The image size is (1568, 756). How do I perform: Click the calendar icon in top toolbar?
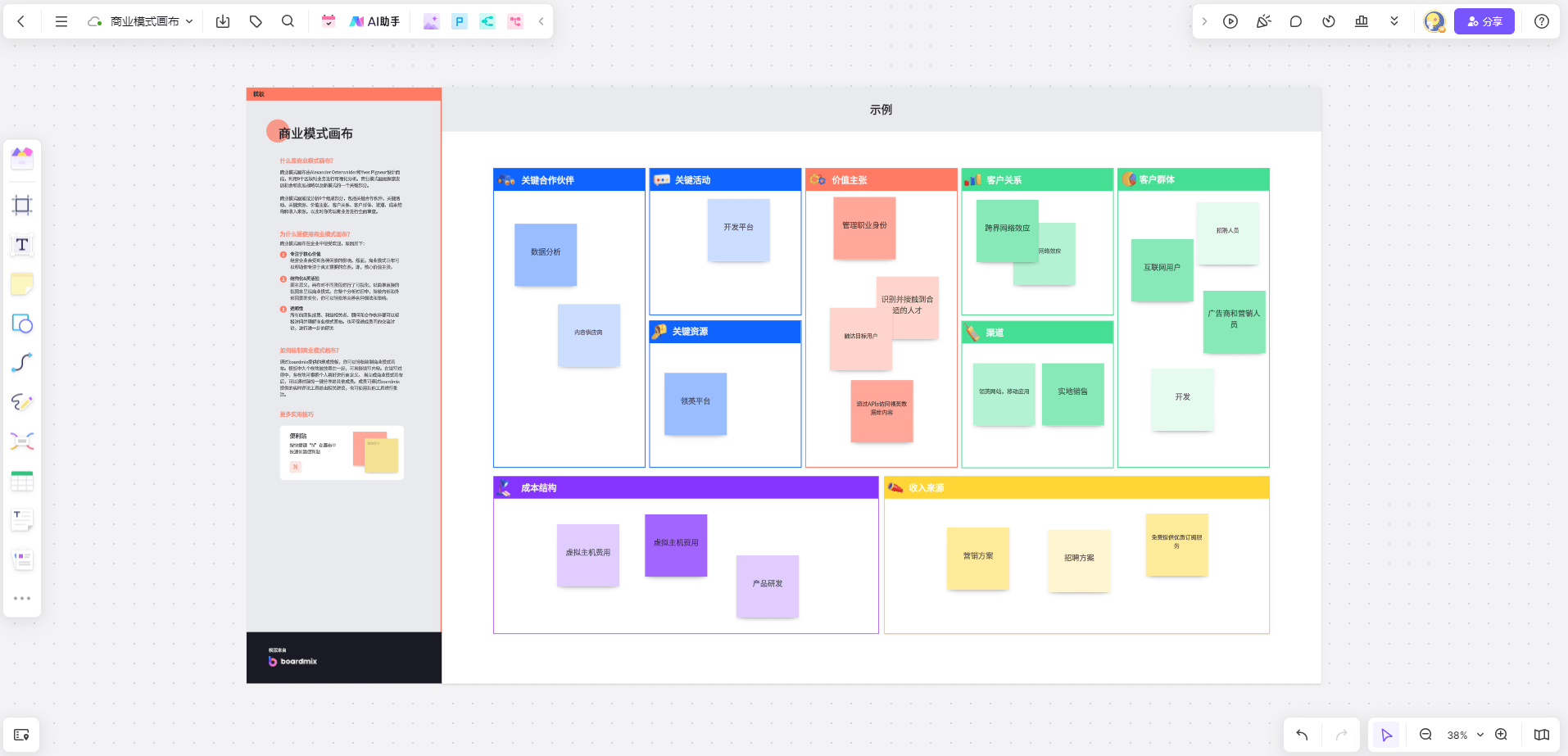pyautogui.click(x=328, y=21)
